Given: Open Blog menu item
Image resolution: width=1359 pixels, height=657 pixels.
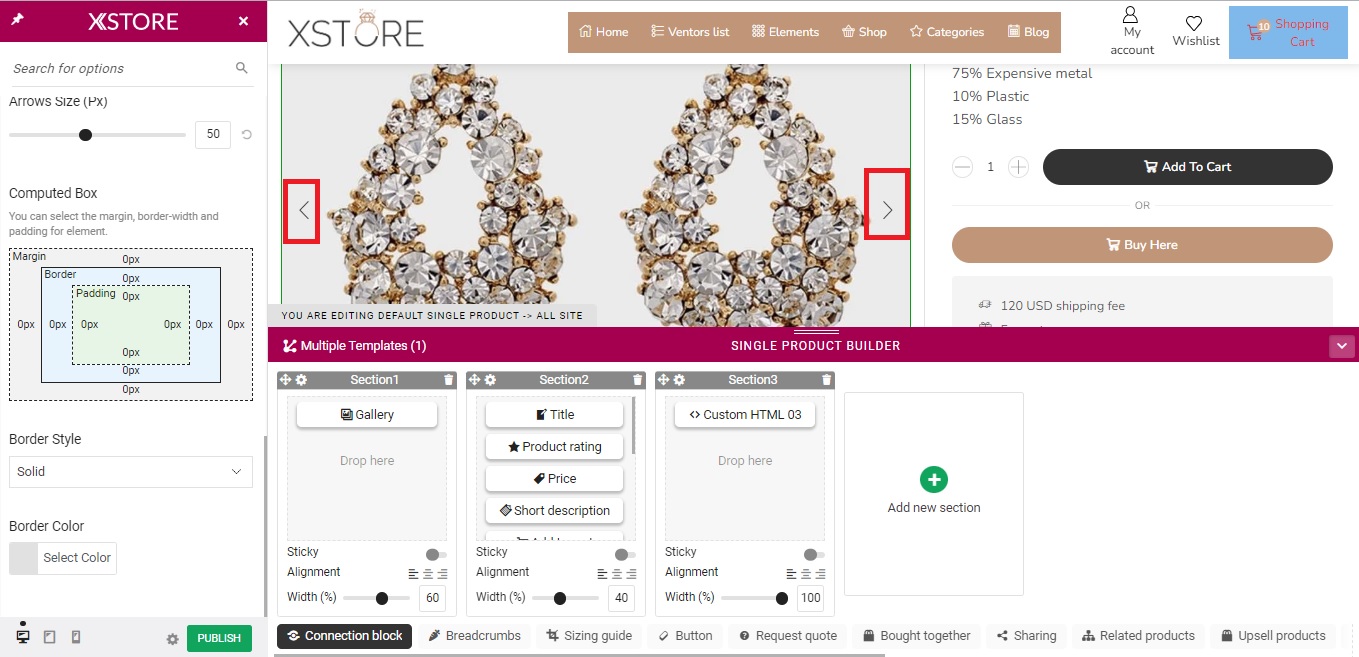Looking at the screenshot, I should [x=1028, y=32].
